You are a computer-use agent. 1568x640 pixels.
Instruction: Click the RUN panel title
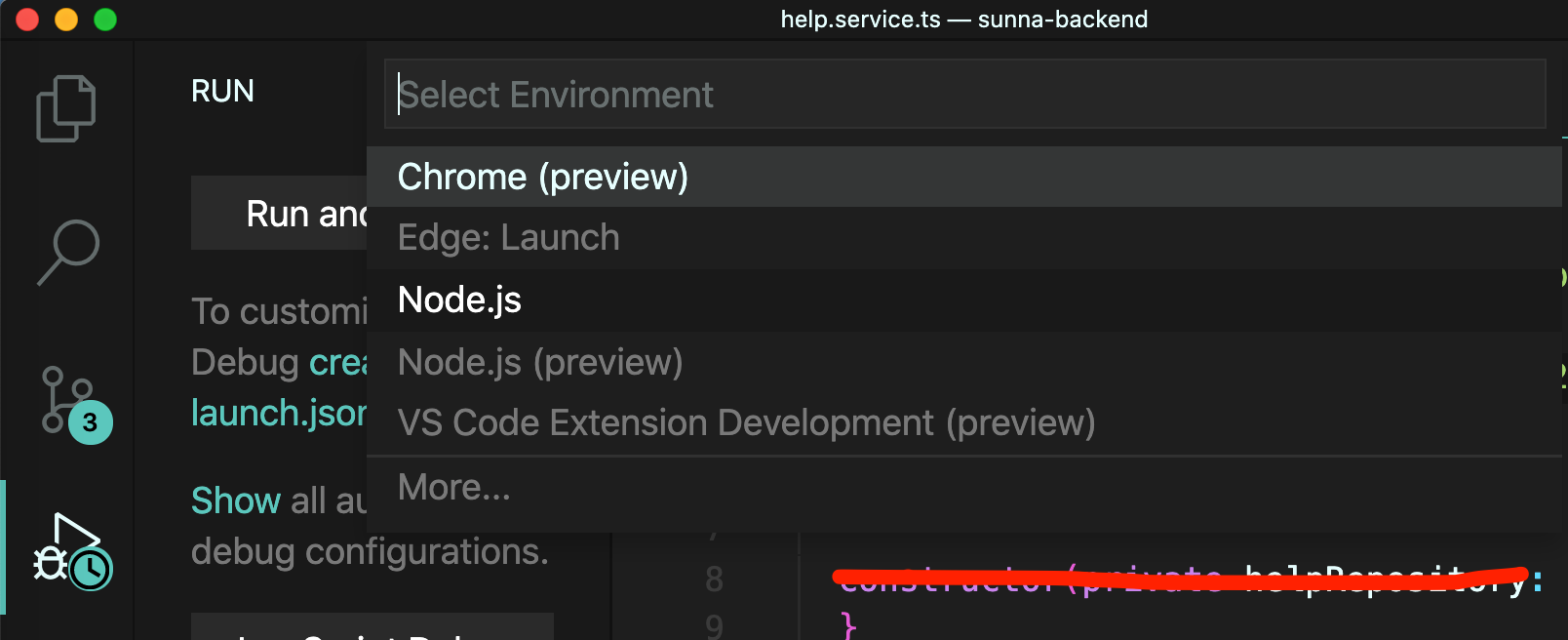tap(222, 91)
